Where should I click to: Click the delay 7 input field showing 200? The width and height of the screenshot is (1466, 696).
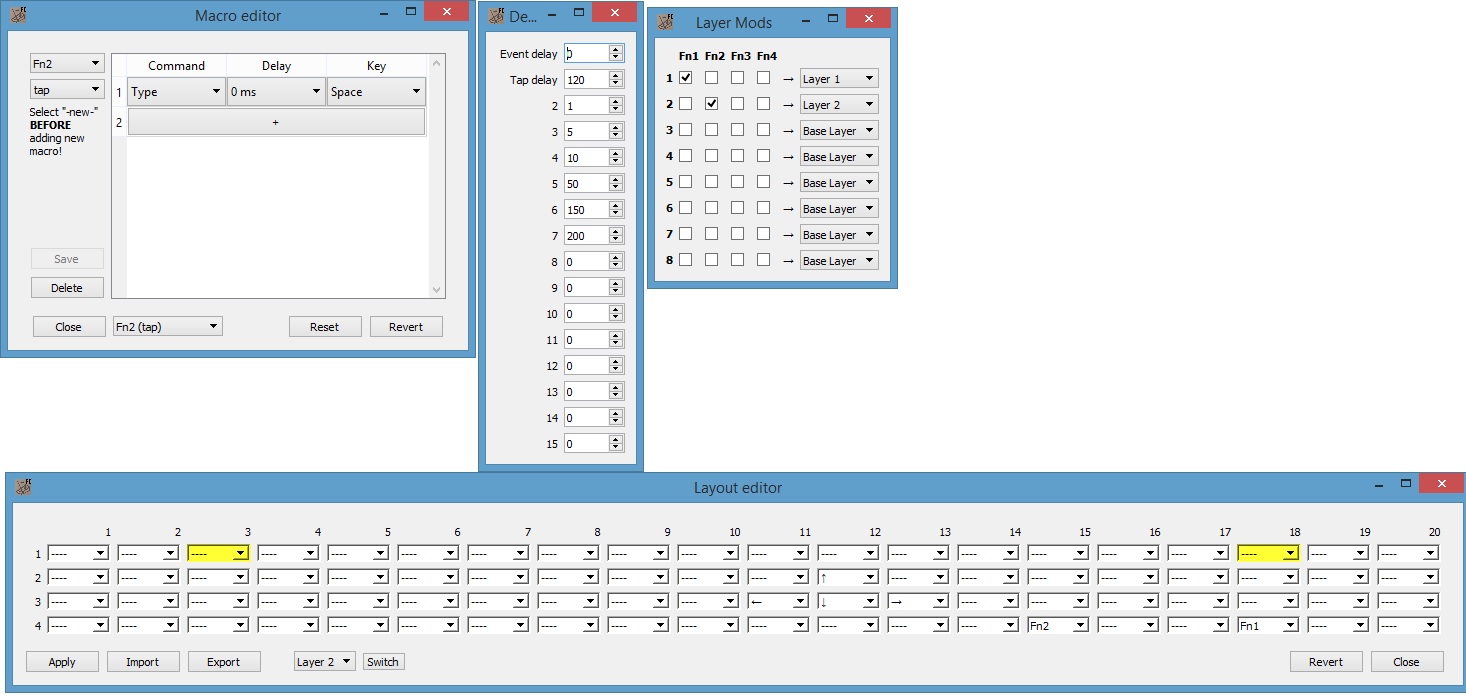[x=587, y=235]
